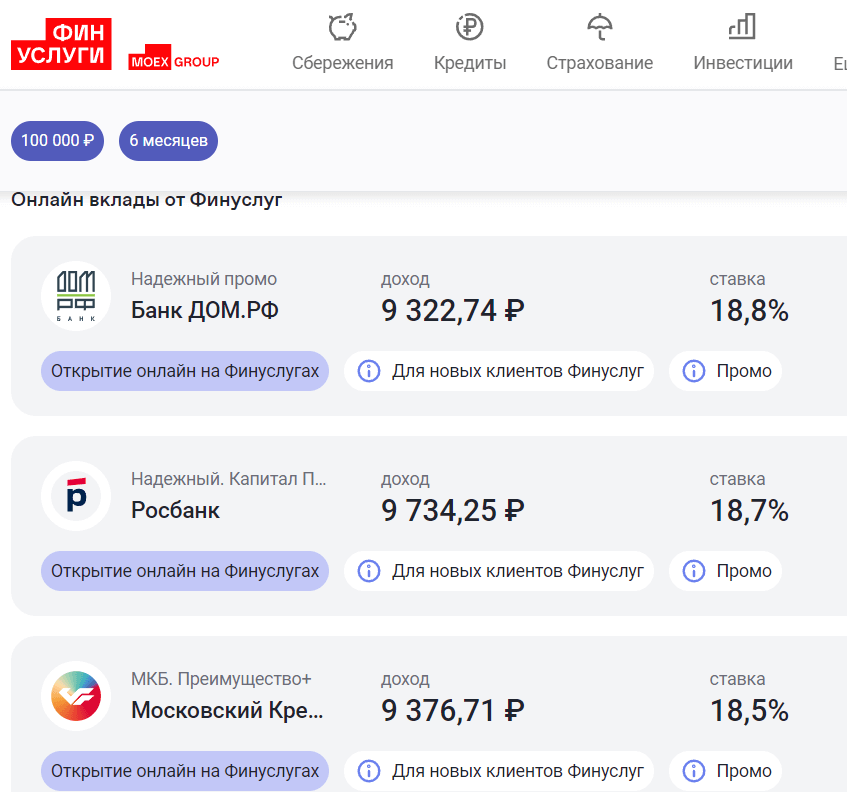Open the 100 000 ₽ amount selector
Image resolution: width=847 pixels, height=792 pixels.
(x=57, y=140)
